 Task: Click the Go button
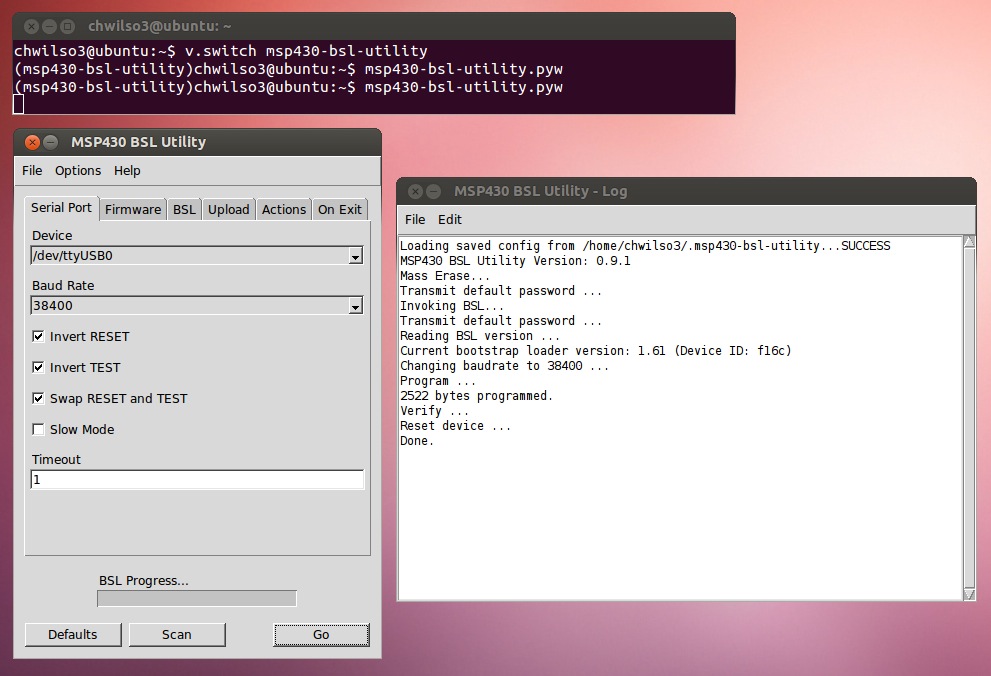(321, 634)
